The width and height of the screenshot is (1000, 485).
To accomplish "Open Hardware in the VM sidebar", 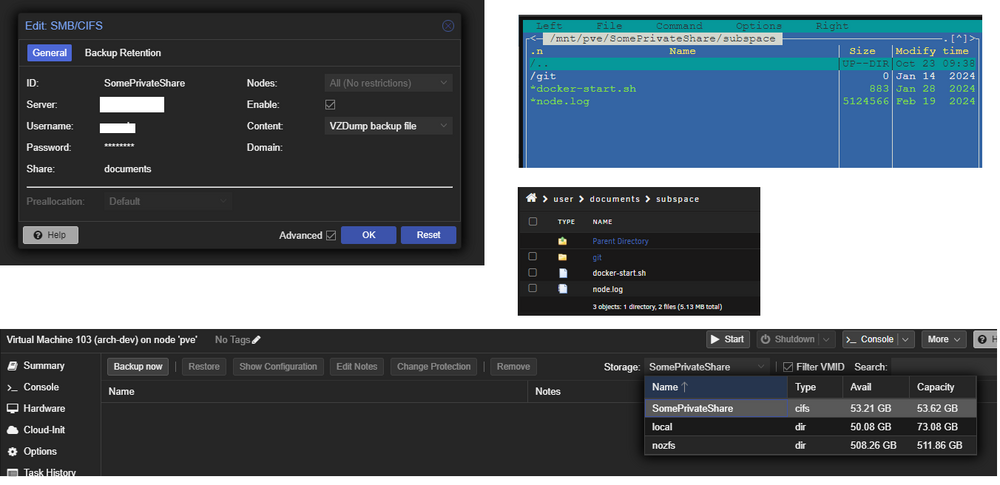I will (44, 408).
